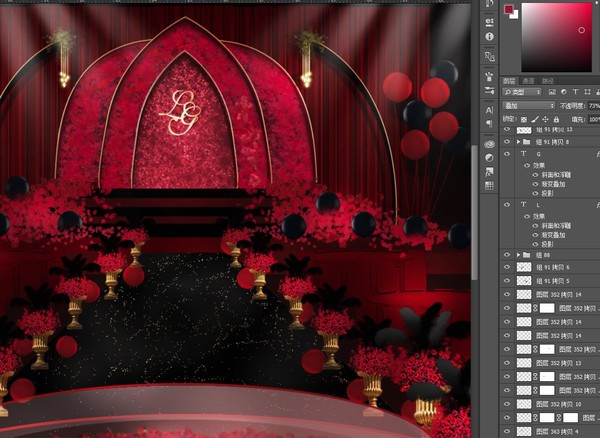The image size is (600, 438).
Task: Click the white background color swatch
Action: point(515,15)
